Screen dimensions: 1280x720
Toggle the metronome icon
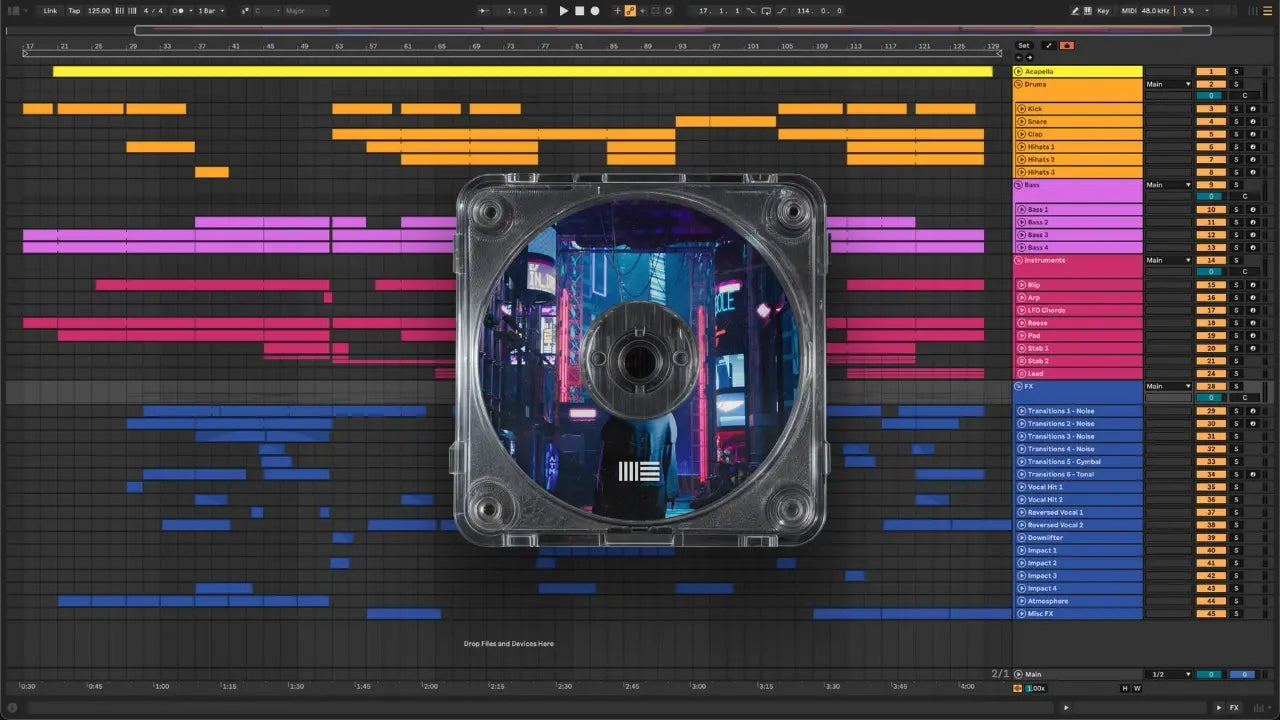coord(178,11)
